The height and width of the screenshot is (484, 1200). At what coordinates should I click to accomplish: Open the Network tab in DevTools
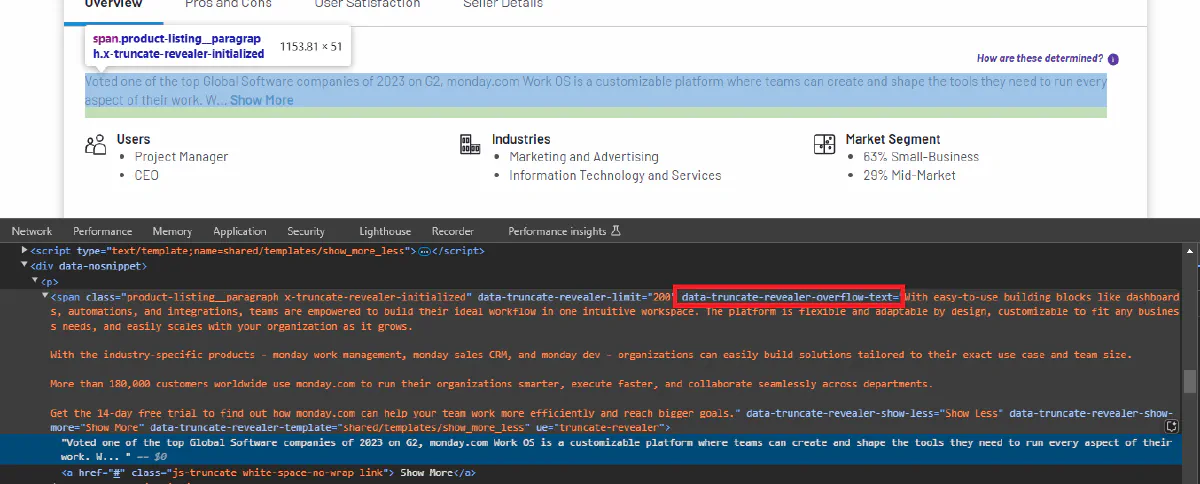pos(32,231)
